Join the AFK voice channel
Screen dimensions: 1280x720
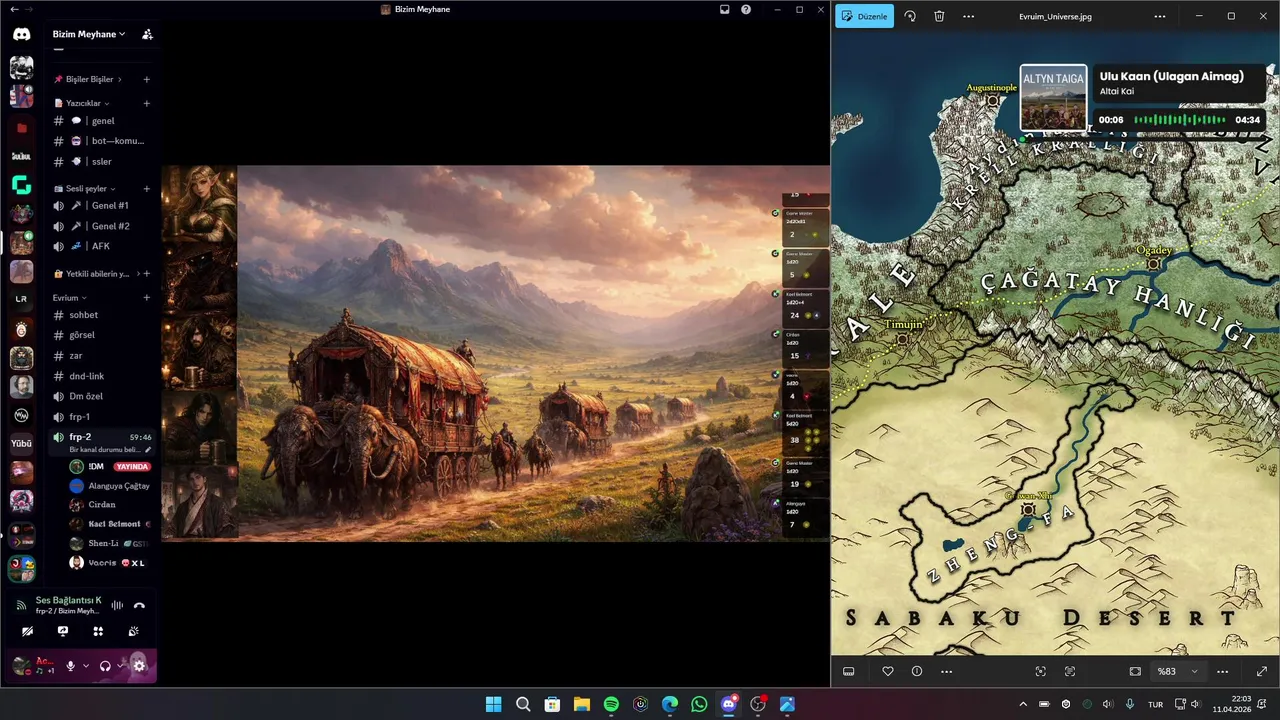click(x=102, y=246)
